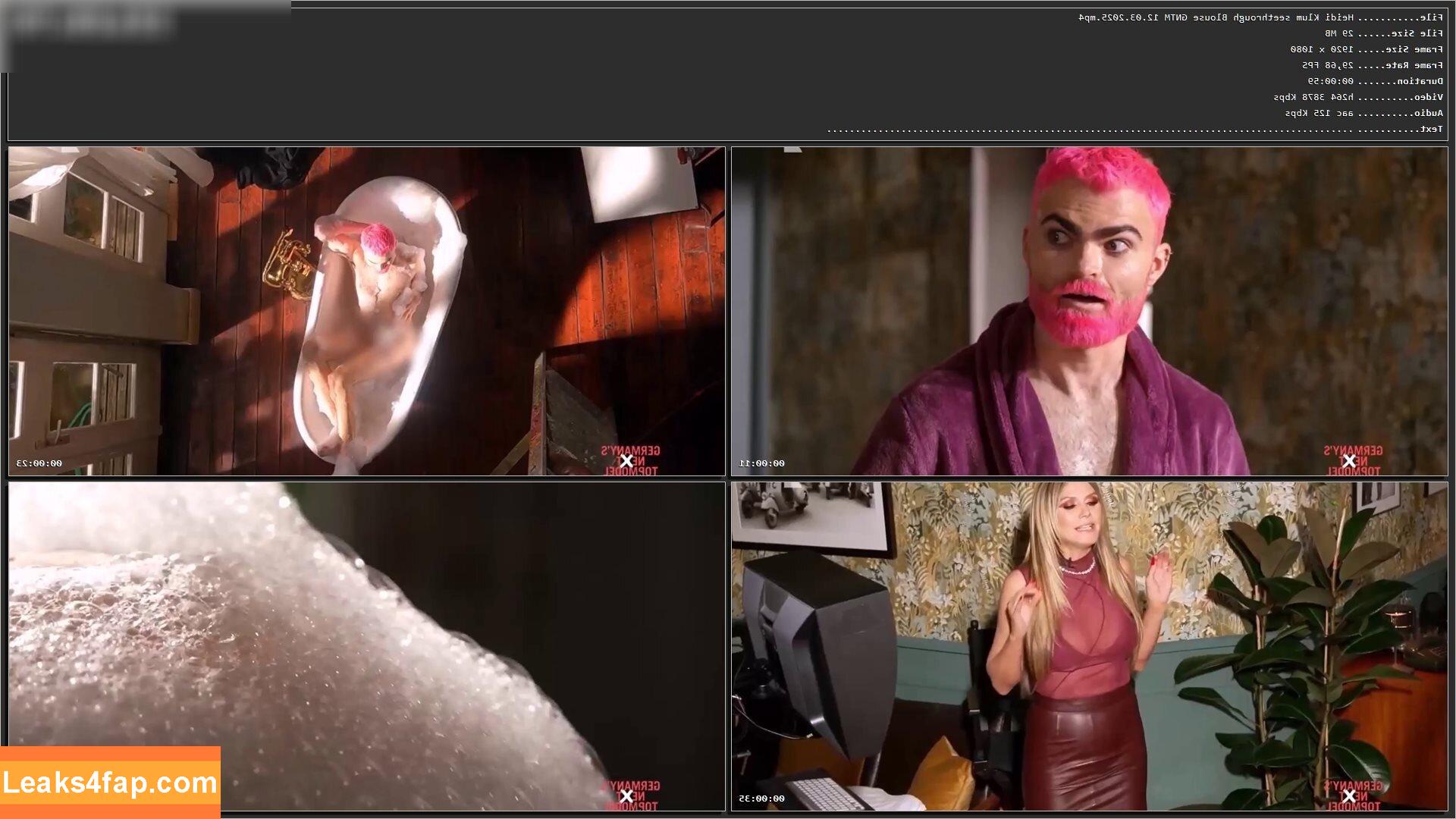Select the overhead bathtub thumbnail

pyautogui.click(x=366, y=311)
